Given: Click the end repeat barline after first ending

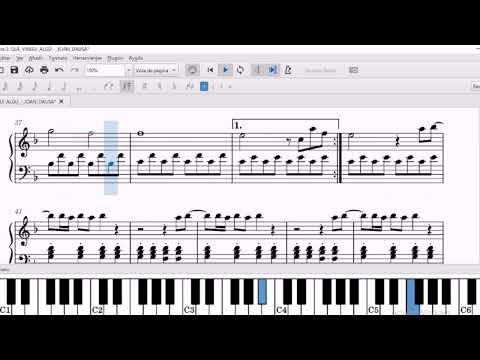Looking at the screenshot, I should point(339,157).
